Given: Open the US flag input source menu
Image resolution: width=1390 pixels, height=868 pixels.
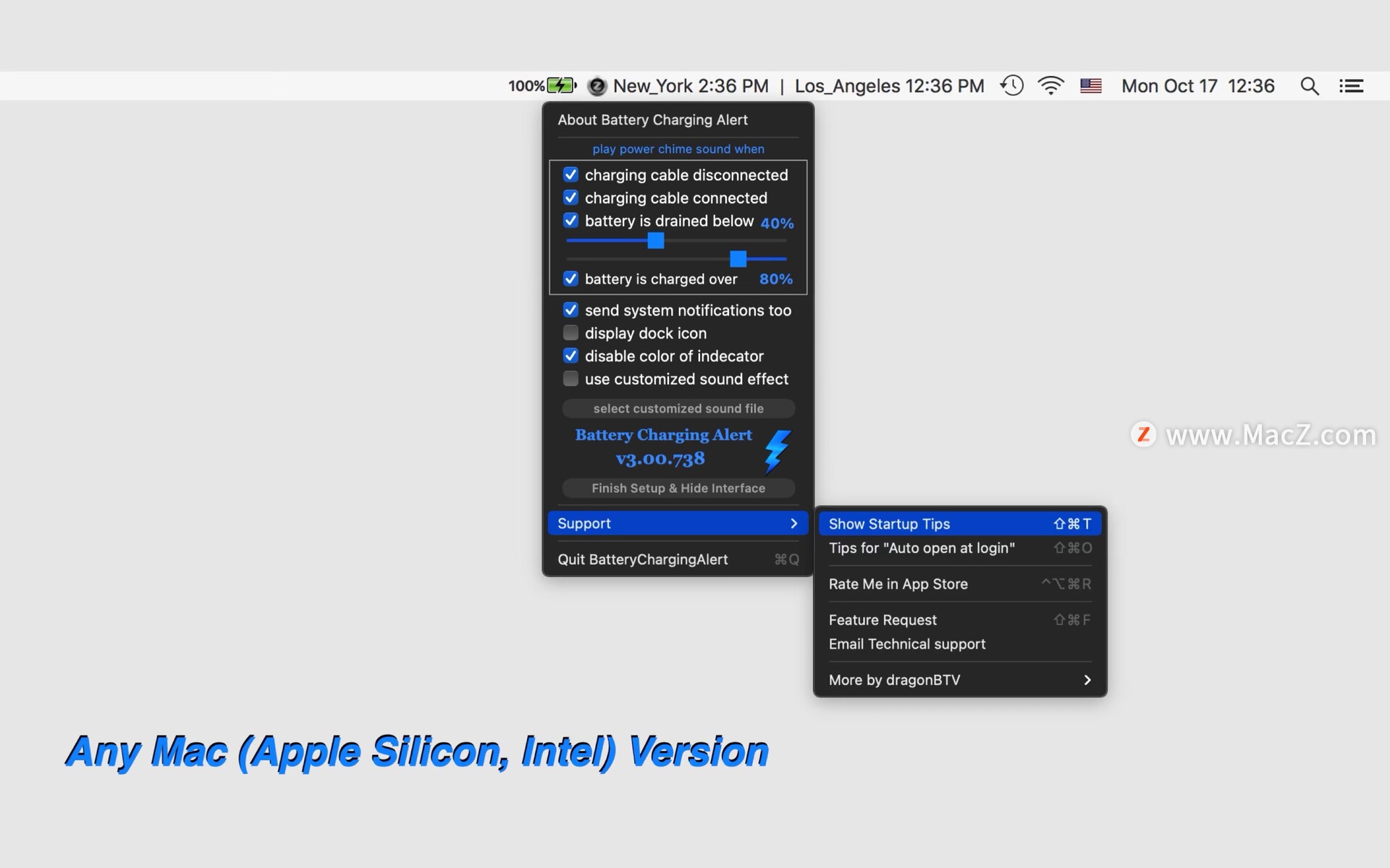Looking at the screenshot, I should 1091,85.
